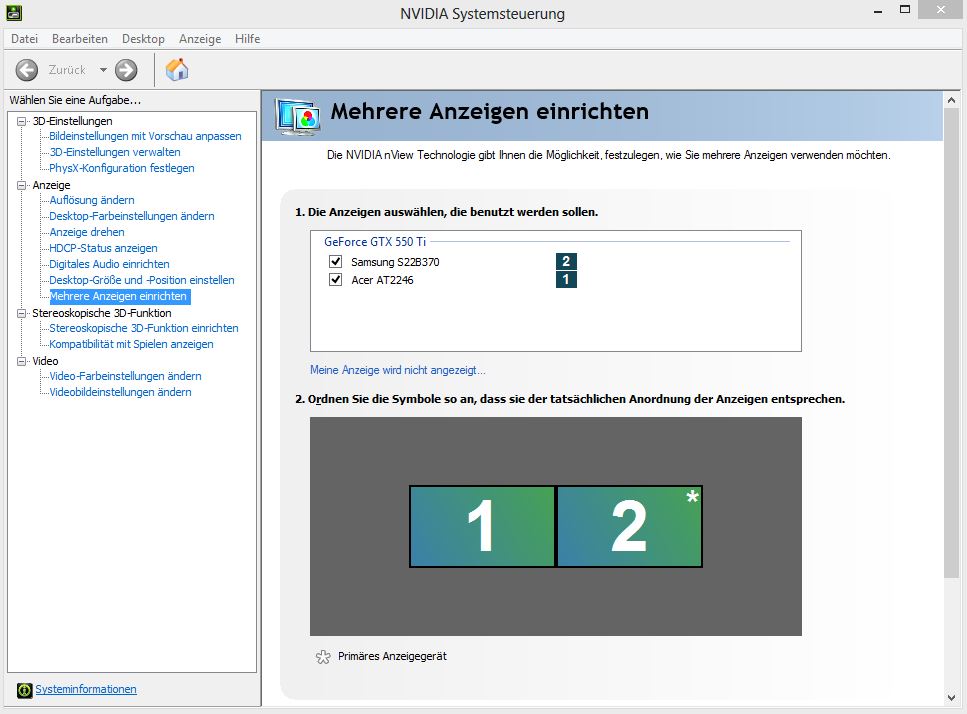The height and width of the screenshot is (714, 967).
Task: Select display 1 thumbnail in arrangement
Action: point(482,527)
